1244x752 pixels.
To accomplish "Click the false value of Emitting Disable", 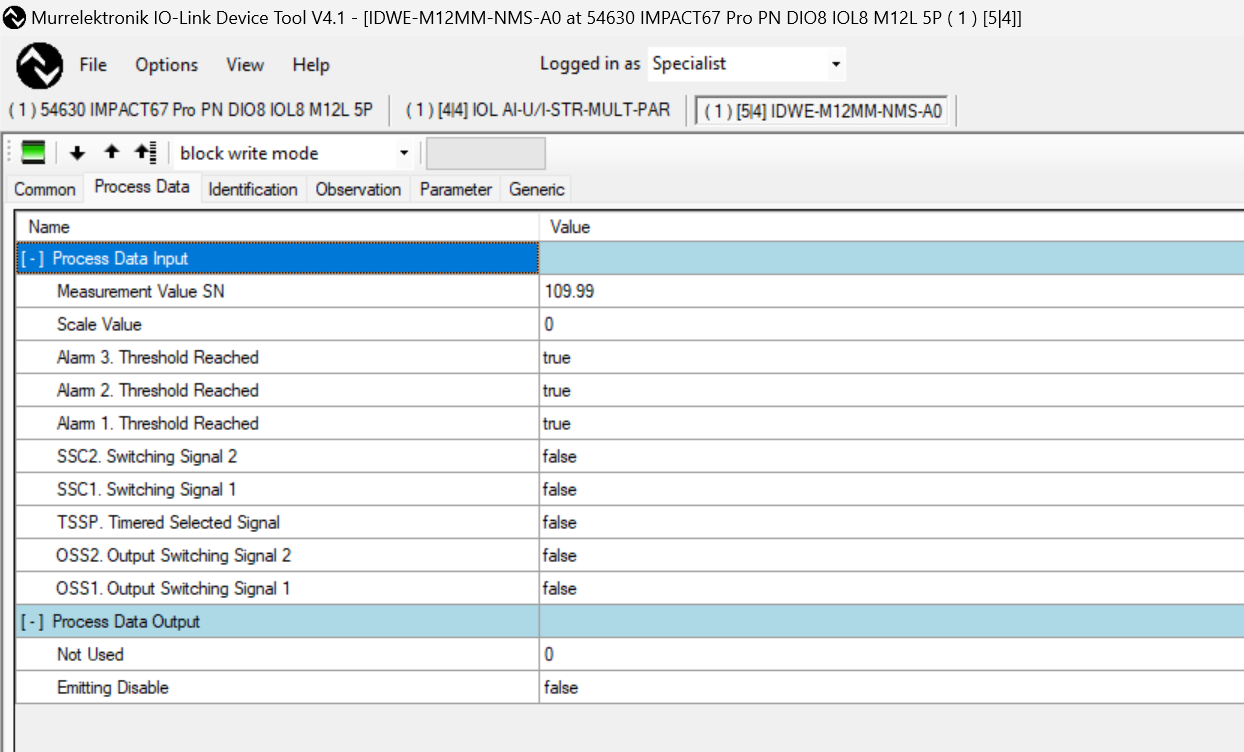I will tap(561, 688).
